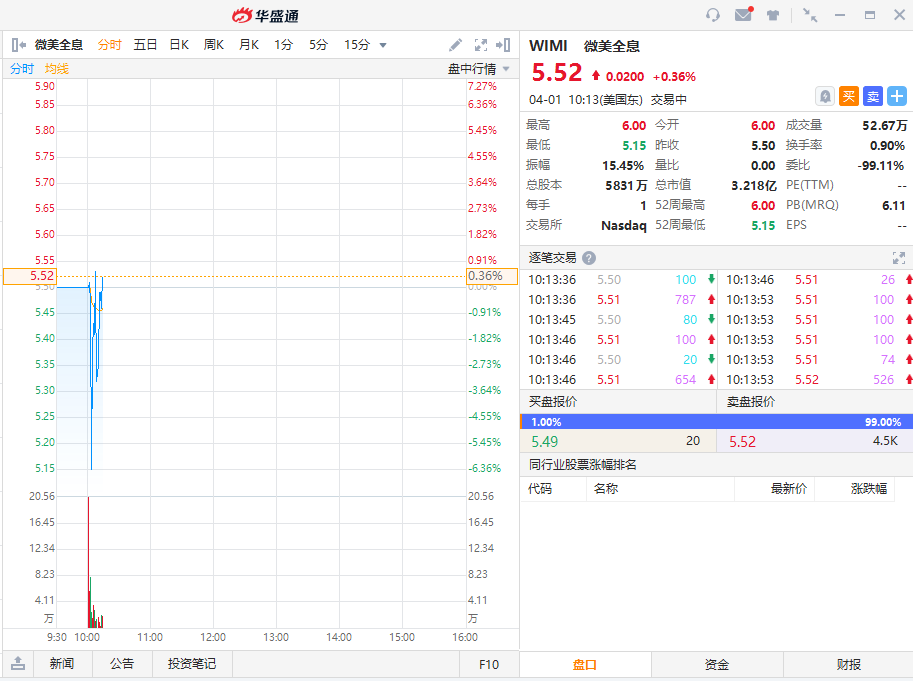Click the F10 button
Image resolution: width=913 pixels, height=681 pixels.
(x=489, y=664)
